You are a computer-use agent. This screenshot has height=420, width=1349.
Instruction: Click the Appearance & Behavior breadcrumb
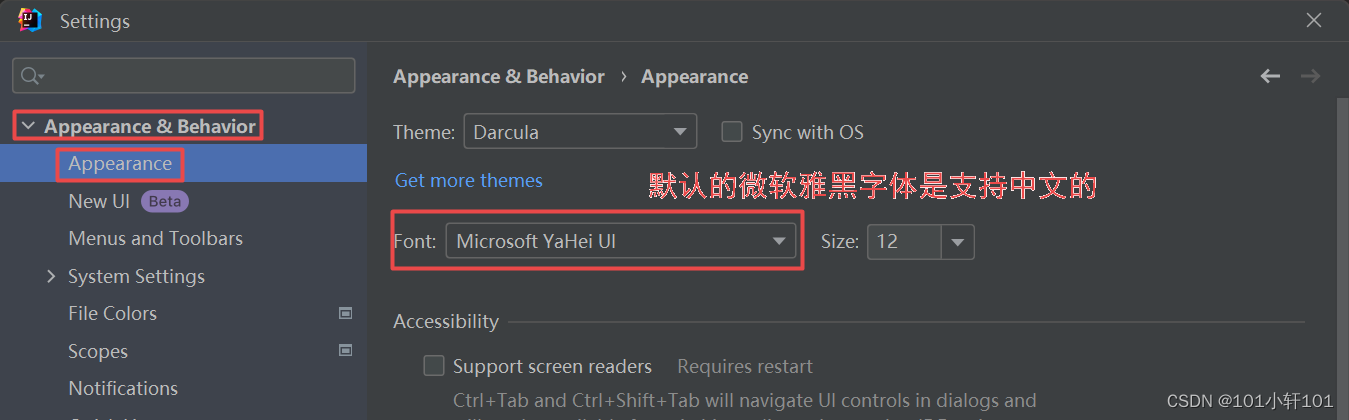[498, 77]
